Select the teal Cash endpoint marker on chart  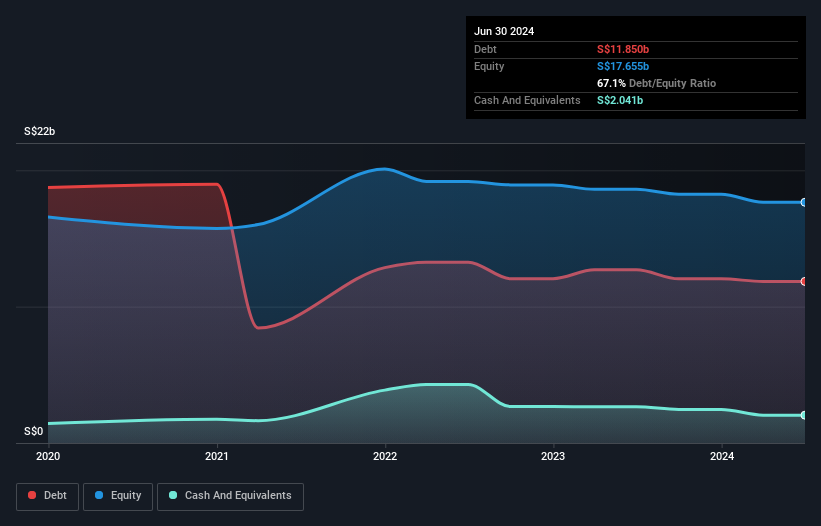coord(804,415)
